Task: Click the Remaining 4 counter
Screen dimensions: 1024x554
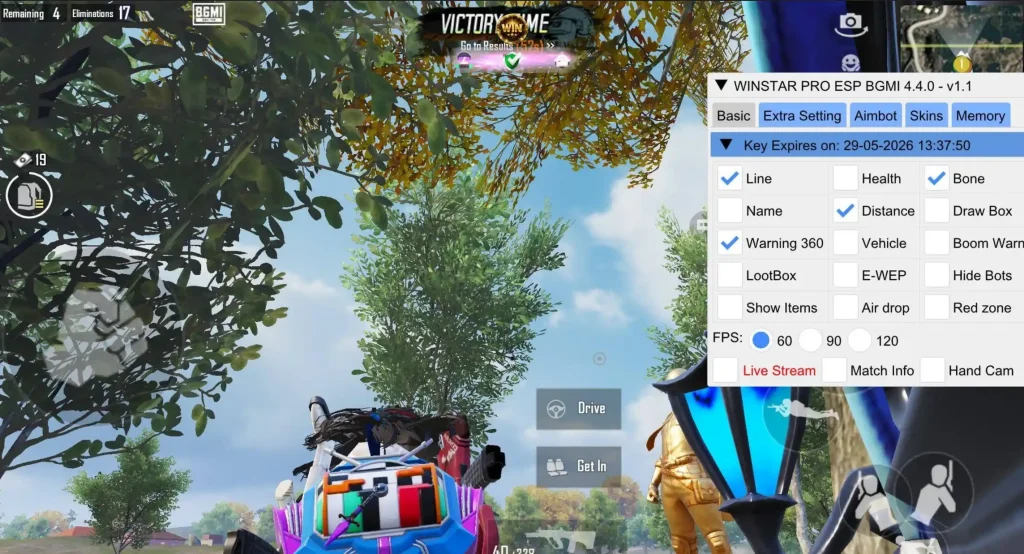Action: pyautogui.click(x=31, y=13)
